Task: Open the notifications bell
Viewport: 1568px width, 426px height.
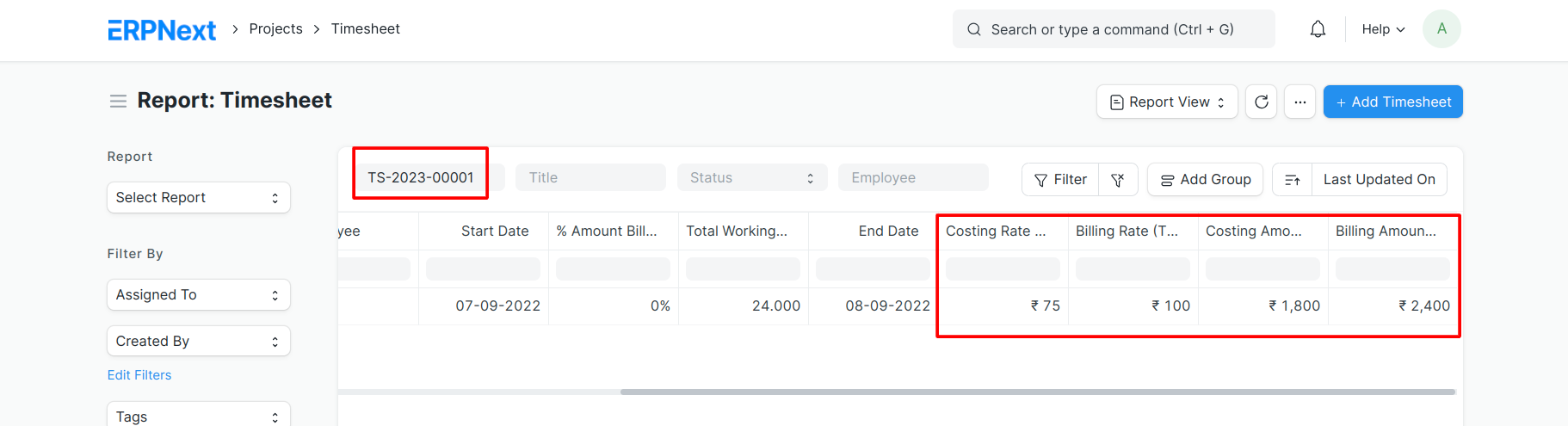Action: [x=1318, y=29]
